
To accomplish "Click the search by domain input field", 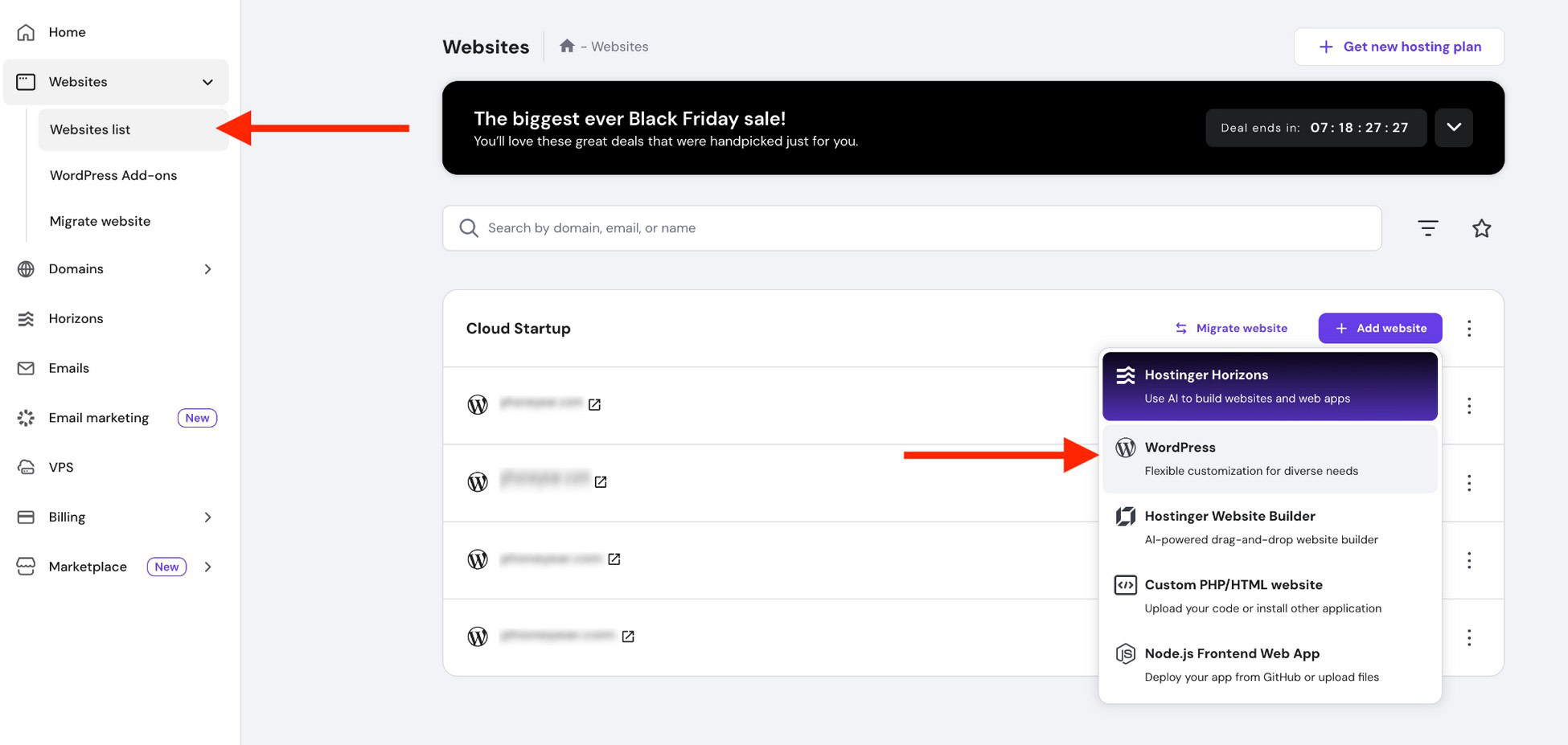I will pyautogui.click(x=804, y=227).
